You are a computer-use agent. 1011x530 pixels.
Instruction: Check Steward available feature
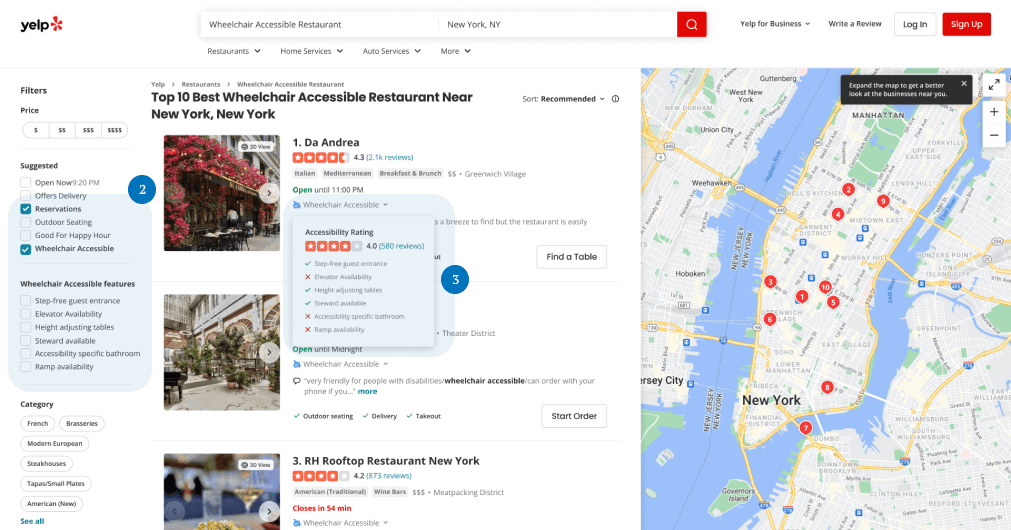click(x=26, y=340)
